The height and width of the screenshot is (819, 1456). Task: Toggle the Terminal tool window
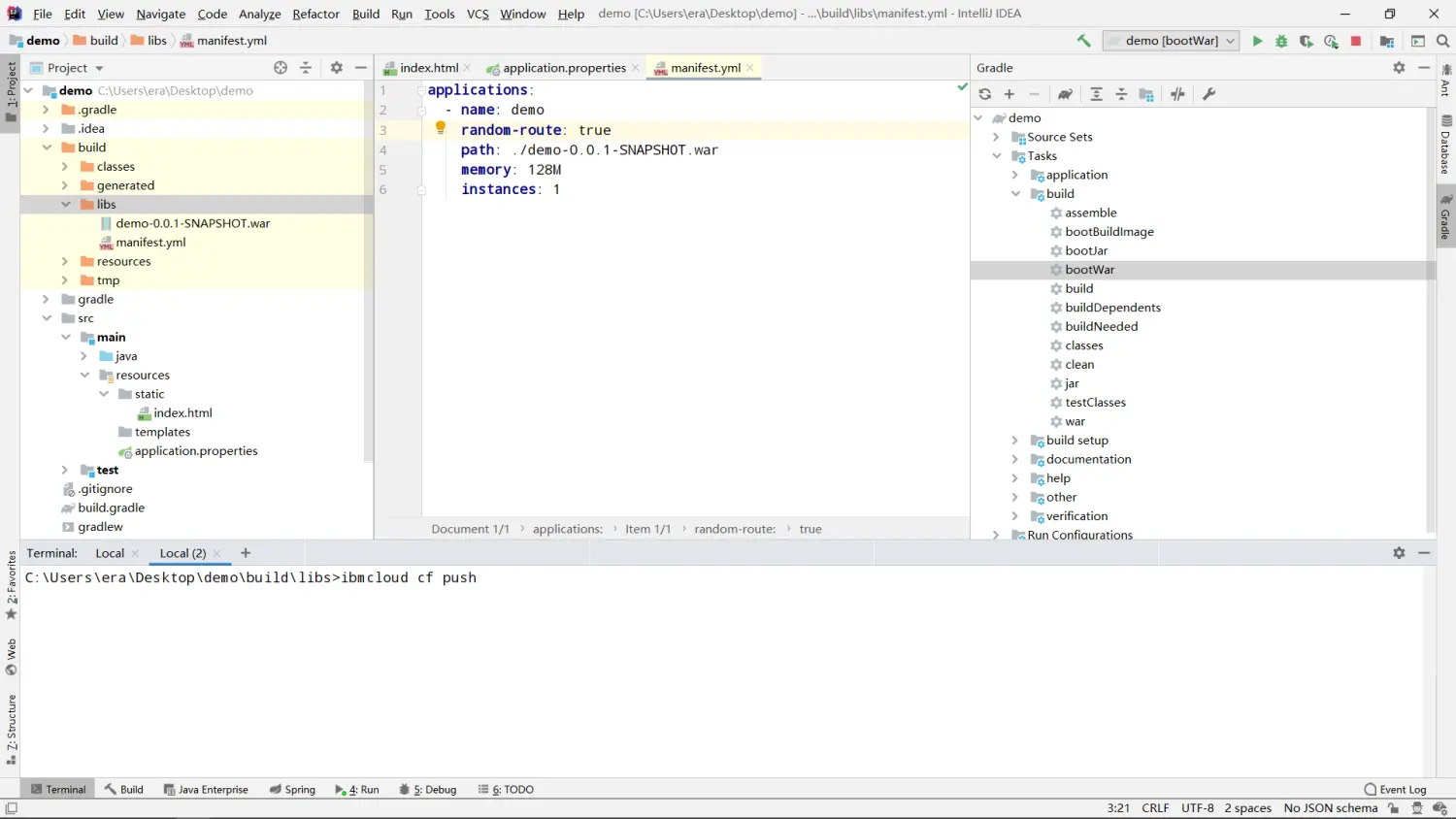click(57, 789)
